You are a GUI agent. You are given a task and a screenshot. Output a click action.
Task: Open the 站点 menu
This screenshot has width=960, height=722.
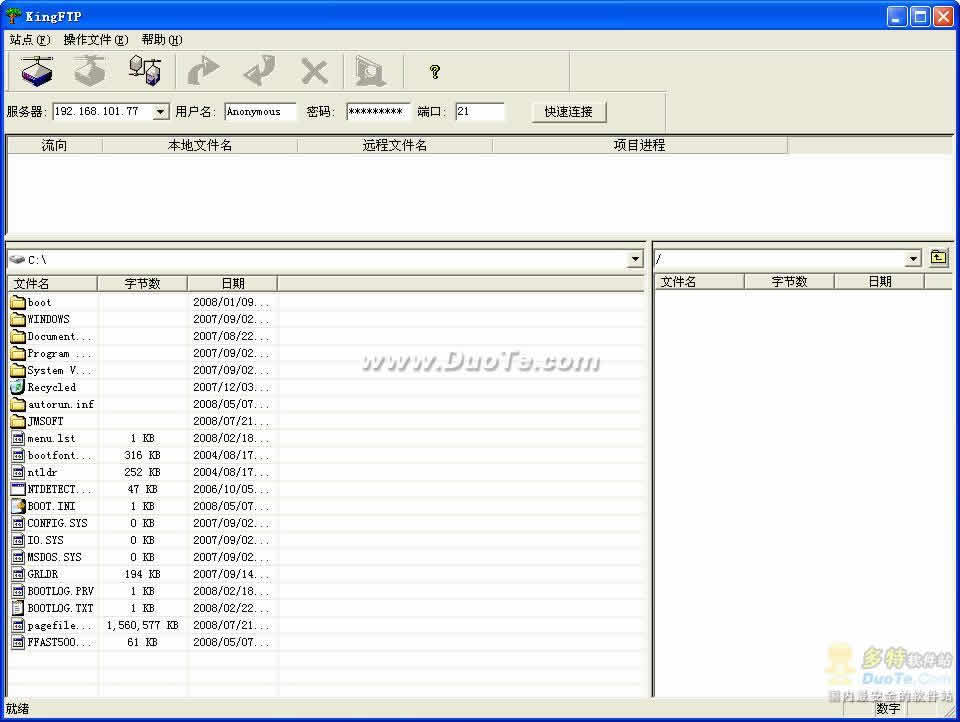point(29,40)
